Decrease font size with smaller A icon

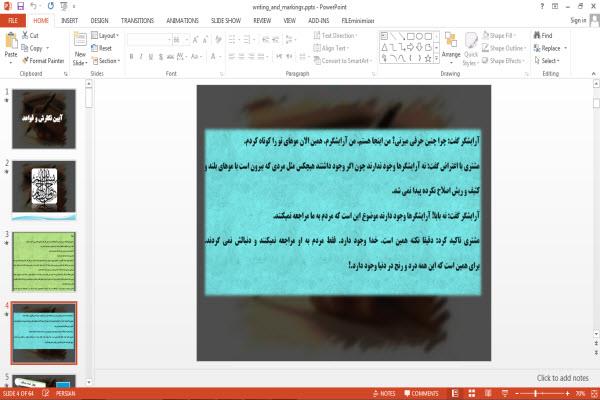click(205, 40)
